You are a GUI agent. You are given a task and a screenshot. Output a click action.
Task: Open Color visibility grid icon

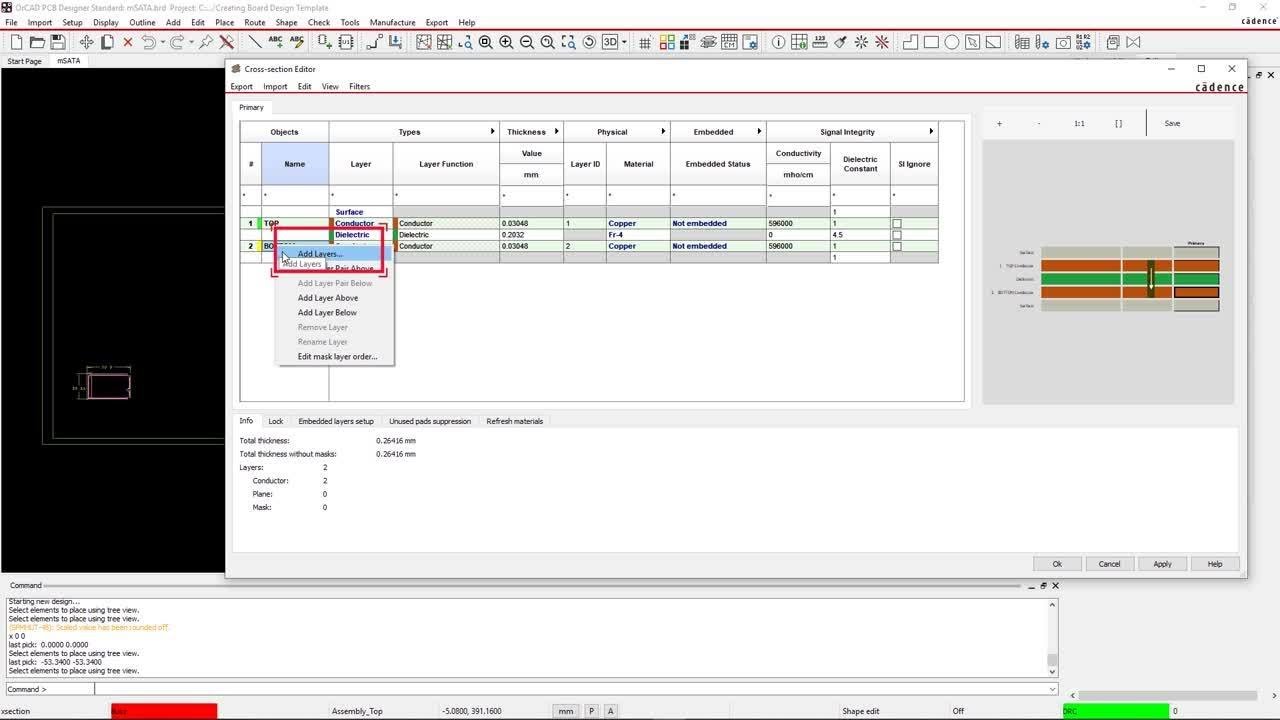pos(666,42)
